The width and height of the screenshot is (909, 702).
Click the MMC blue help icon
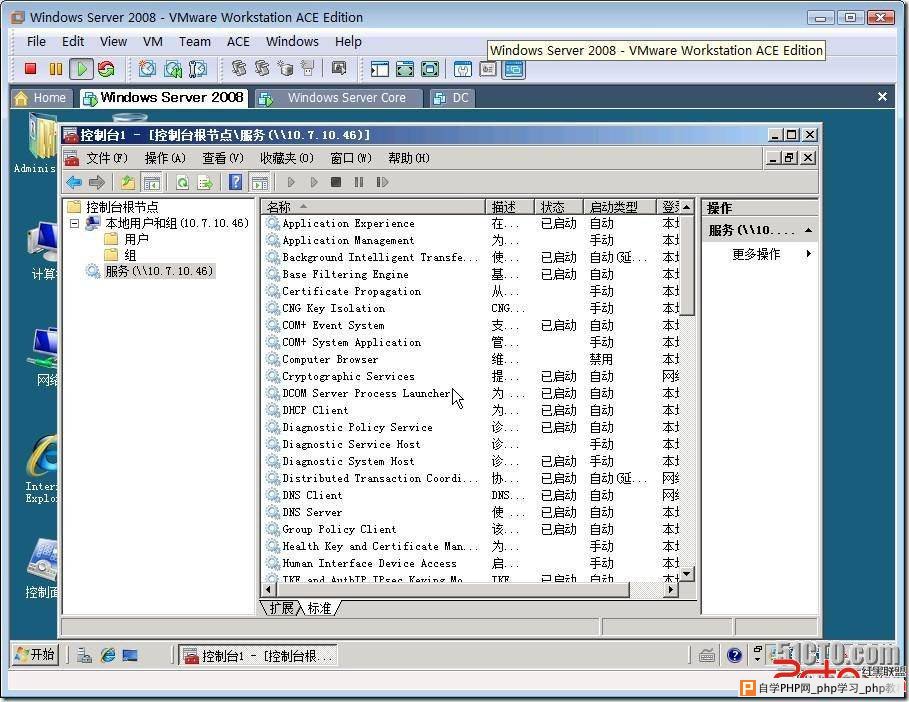coord(235,182)
